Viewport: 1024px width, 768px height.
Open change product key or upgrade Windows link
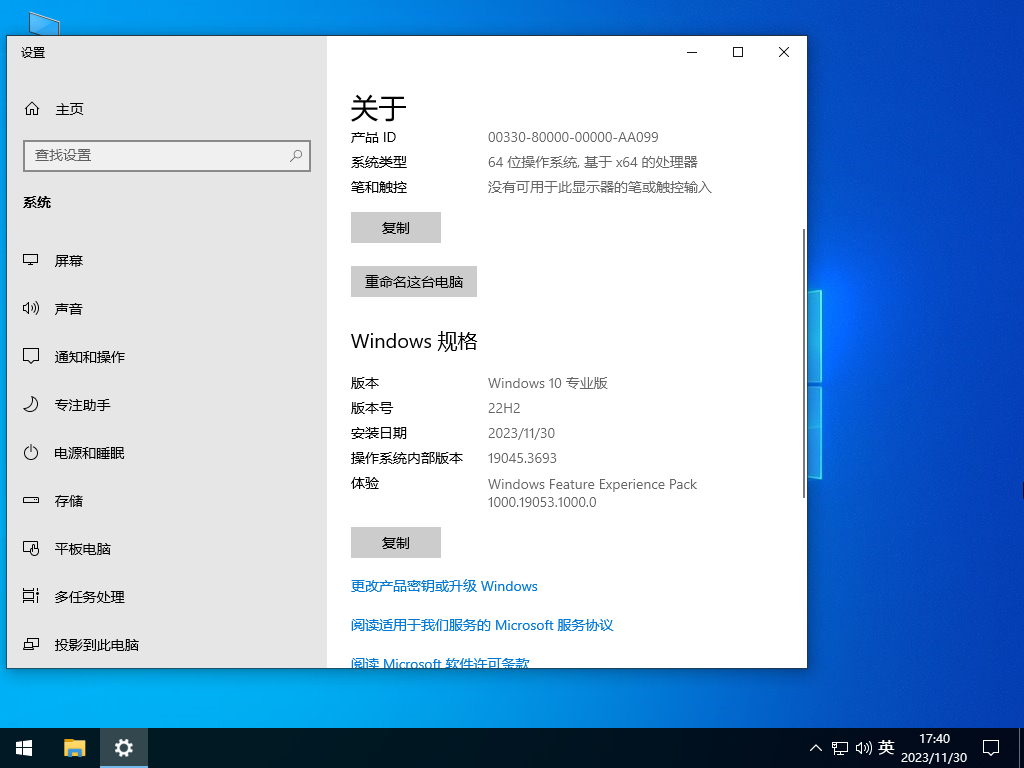pyautogui.click(x=443, y=586)
